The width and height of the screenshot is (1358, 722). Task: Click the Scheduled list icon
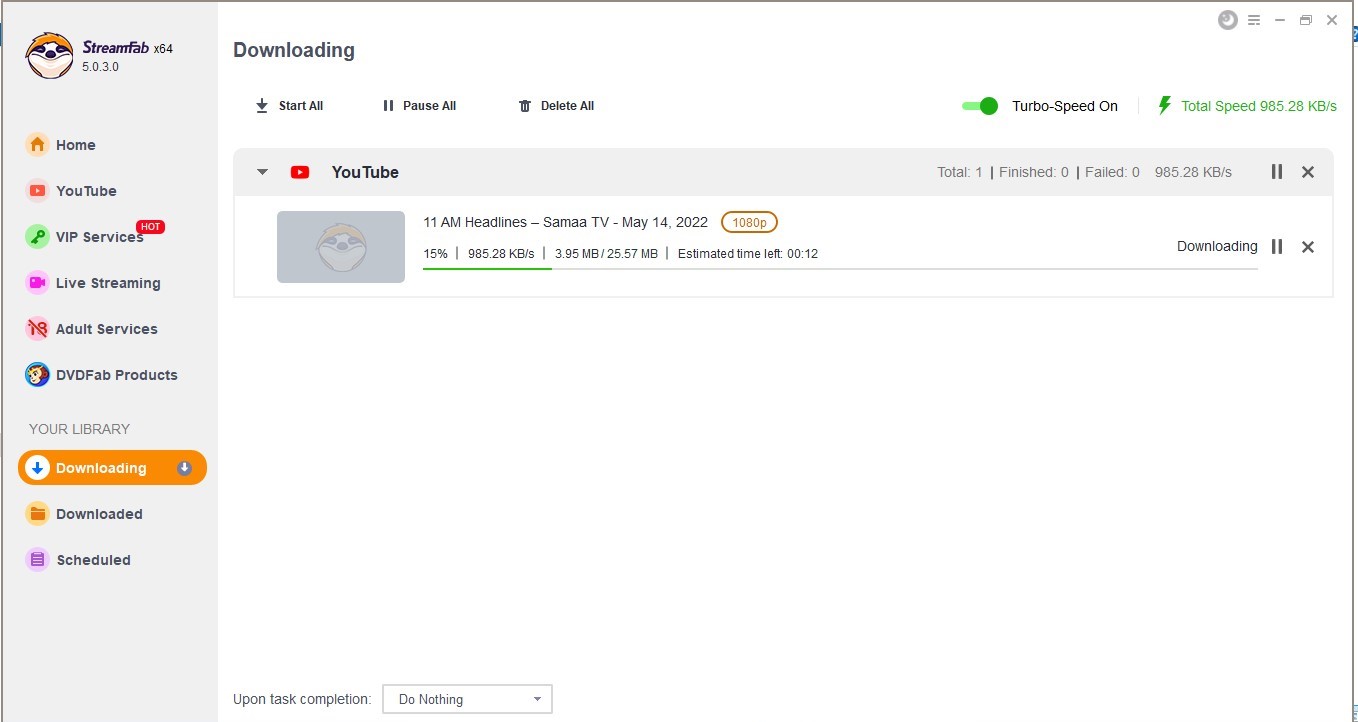tap(37, 560)
